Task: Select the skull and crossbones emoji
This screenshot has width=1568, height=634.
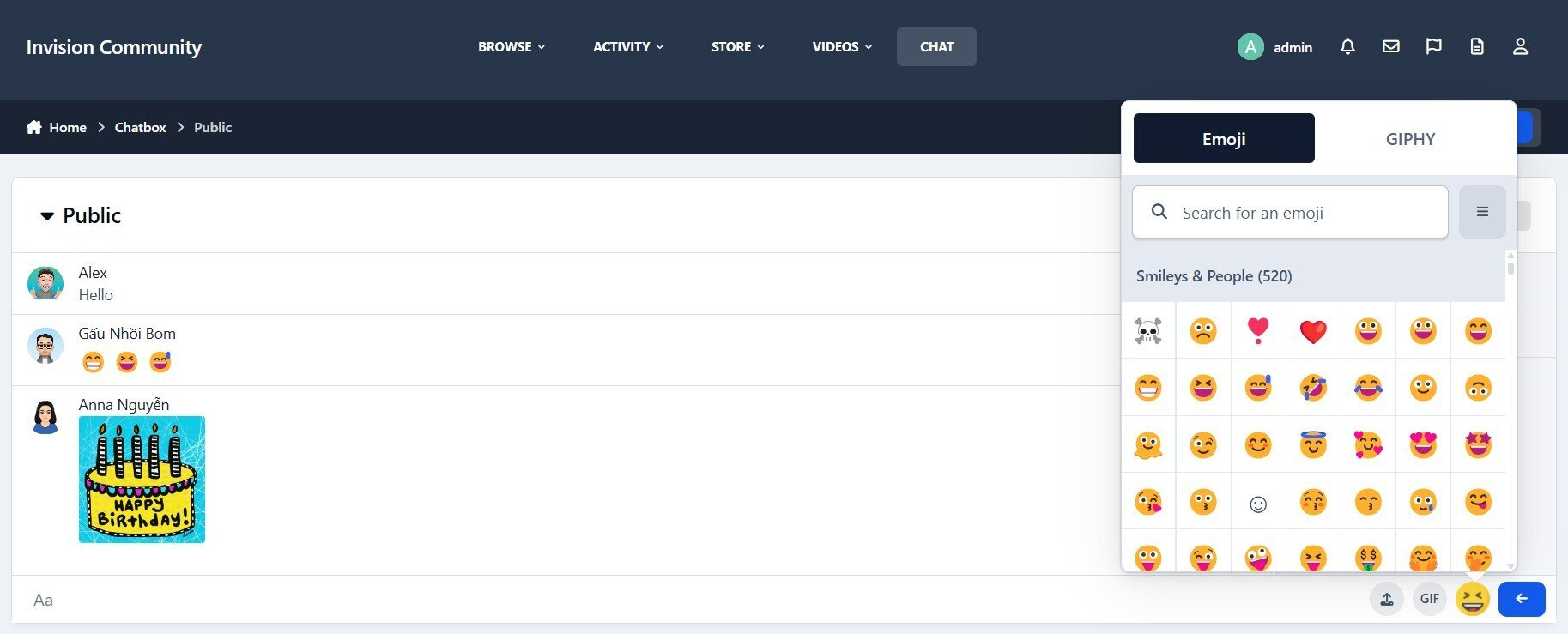Action: [x=1147, y=331]
